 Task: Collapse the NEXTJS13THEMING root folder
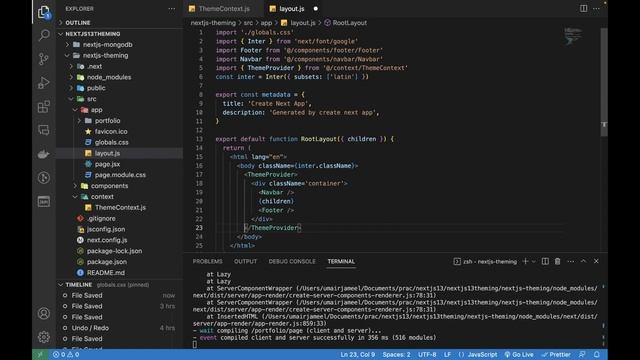pos(93,33)
